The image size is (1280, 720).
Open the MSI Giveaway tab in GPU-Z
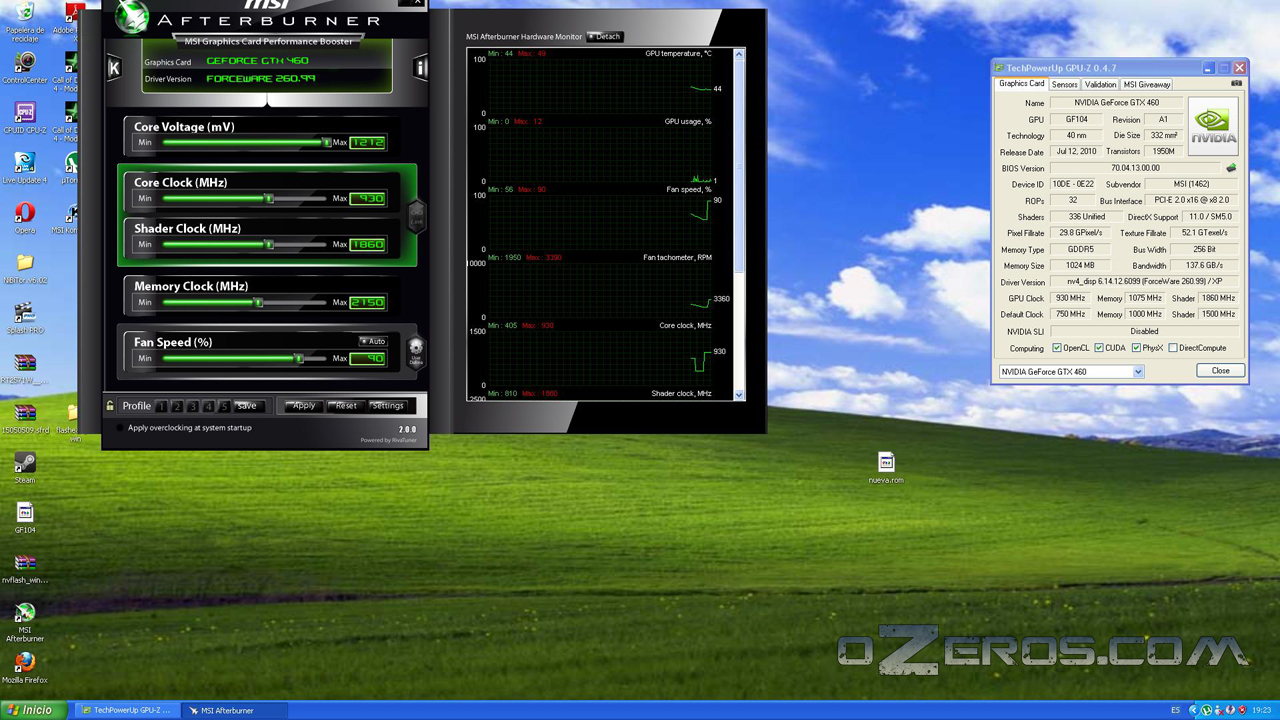(x=1147, y=84)
